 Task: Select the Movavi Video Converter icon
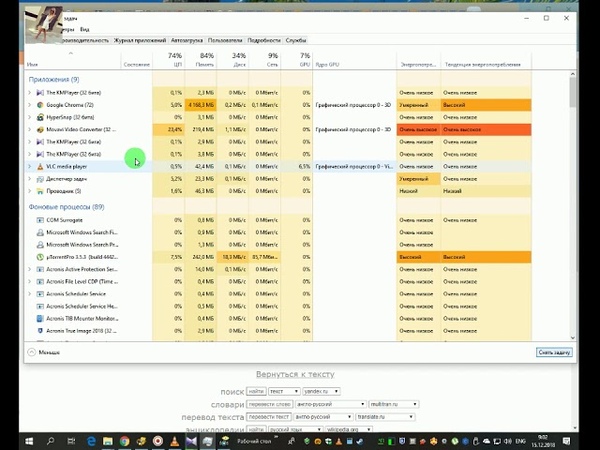(39, 129)
